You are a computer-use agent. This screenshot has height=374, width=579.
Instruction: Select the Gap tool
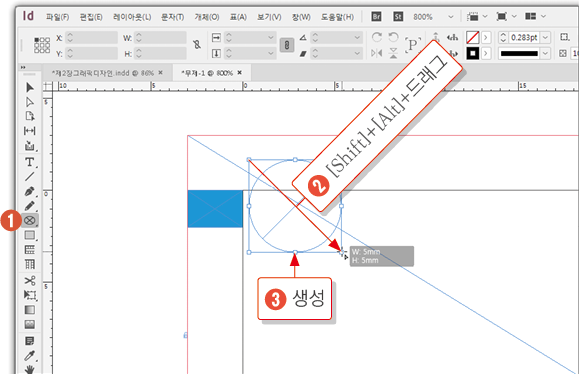click(30, 131)
